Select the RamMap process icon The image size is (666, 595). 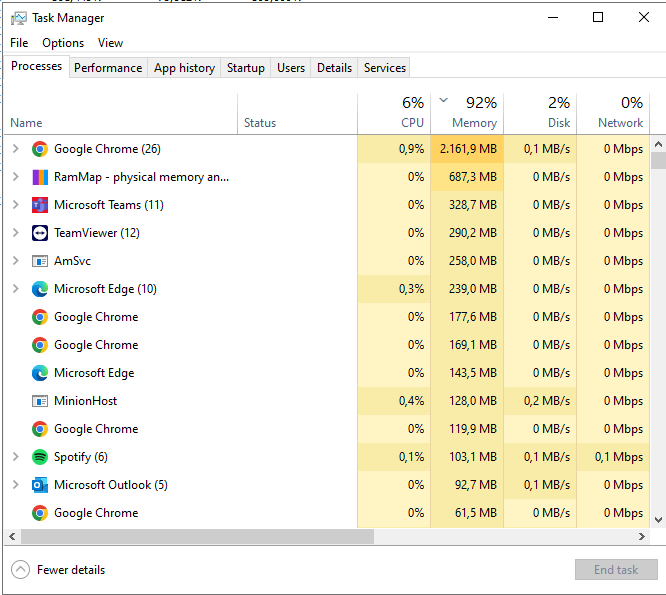tap(40, 177)
